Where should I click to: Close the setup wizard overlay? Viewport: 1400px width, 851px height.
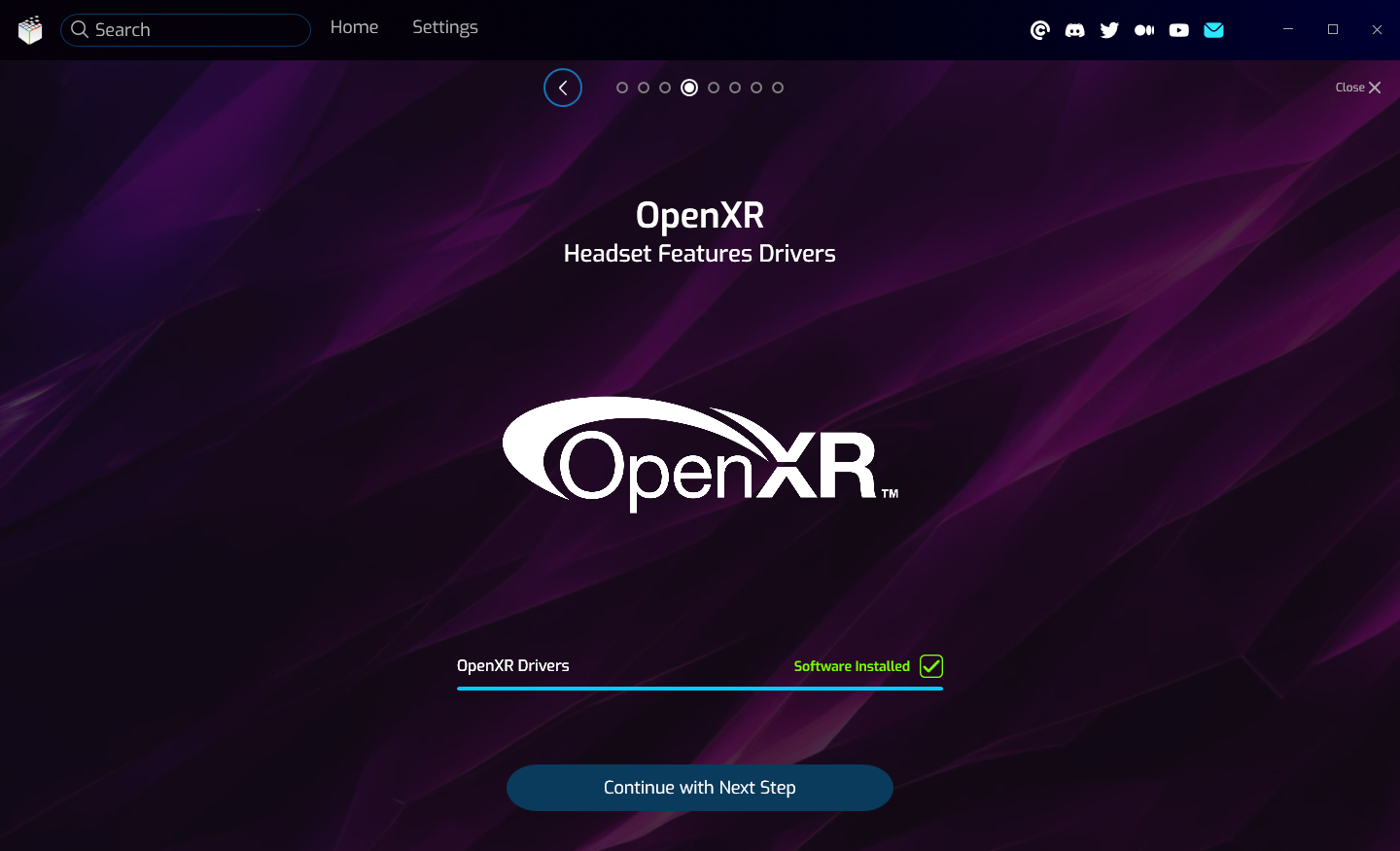click(x=1358, y=88)
